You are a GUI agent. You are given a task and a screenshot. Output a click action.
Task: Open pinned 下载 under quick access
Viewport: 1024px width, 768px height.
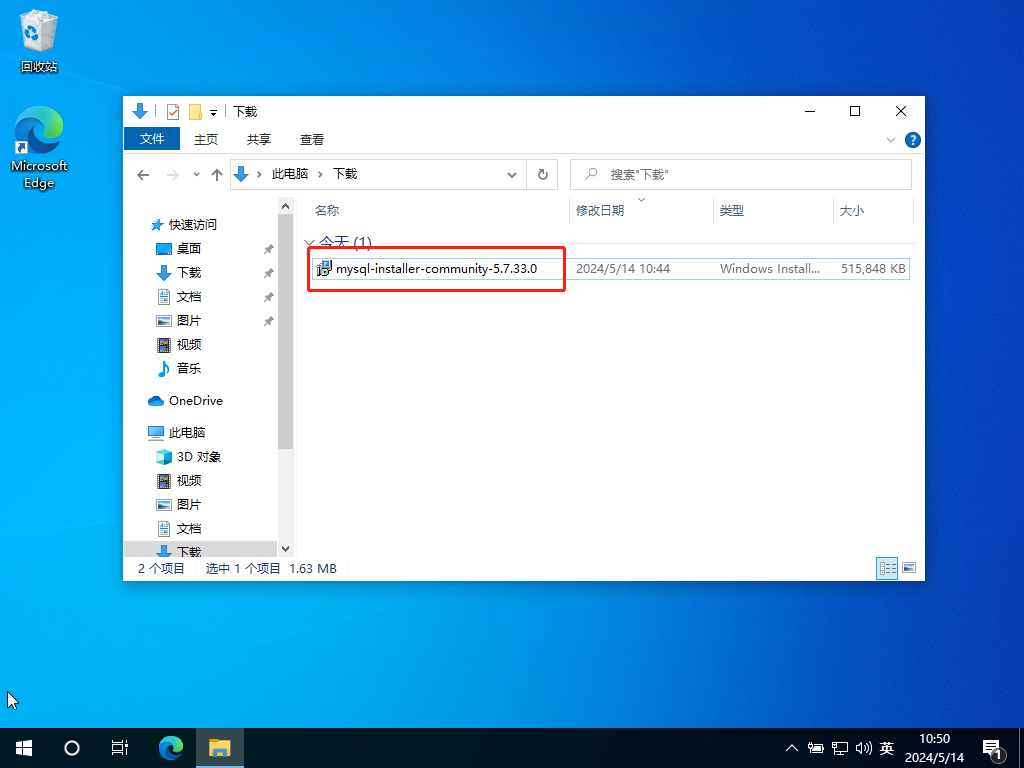pyautogui.click(x=189, y=272)
